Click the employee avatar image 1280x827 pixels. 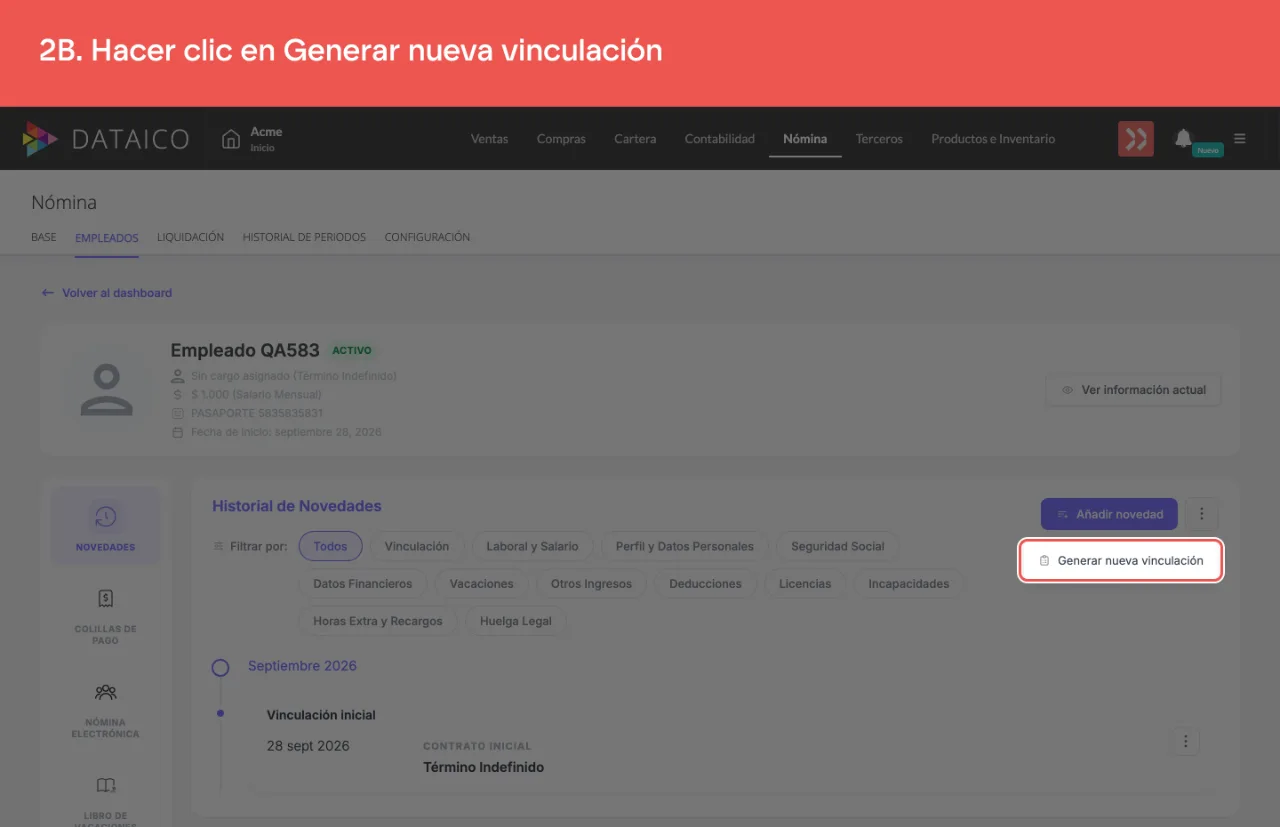pos(106,390)
